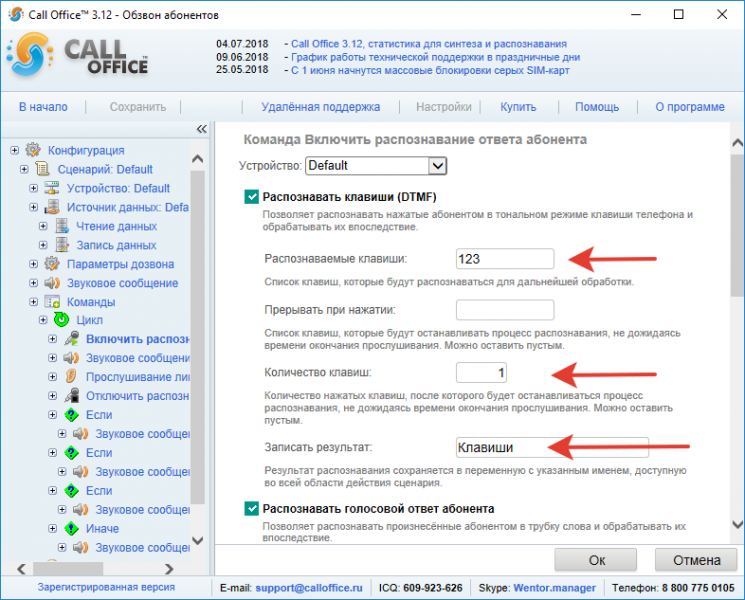This screenshot has height=600, width=745.
Task: Open Настройки menu item
Action: (444, 107)
